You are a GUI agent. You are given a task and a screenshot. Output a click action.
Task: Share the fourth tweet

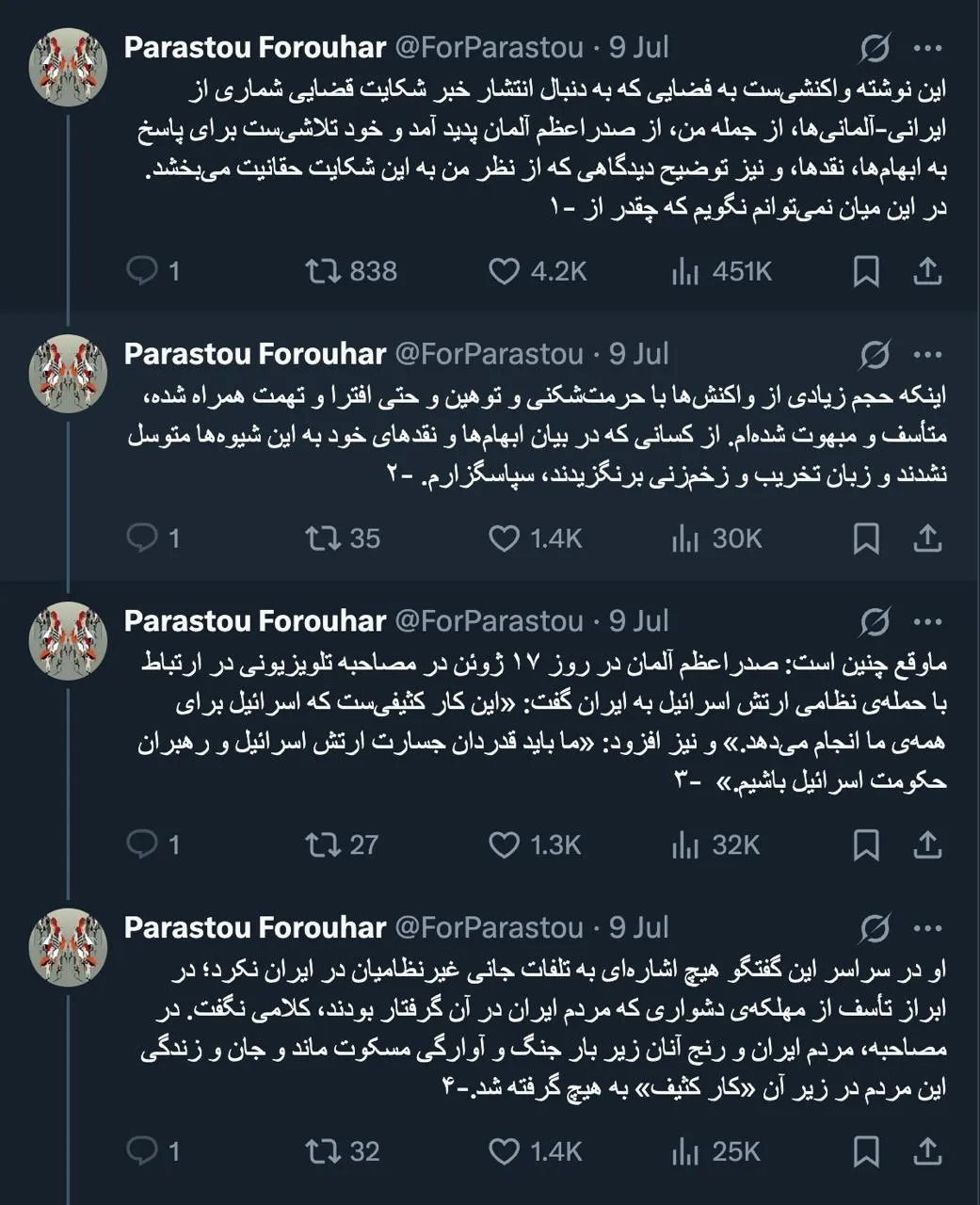(x=928, y=1150)
